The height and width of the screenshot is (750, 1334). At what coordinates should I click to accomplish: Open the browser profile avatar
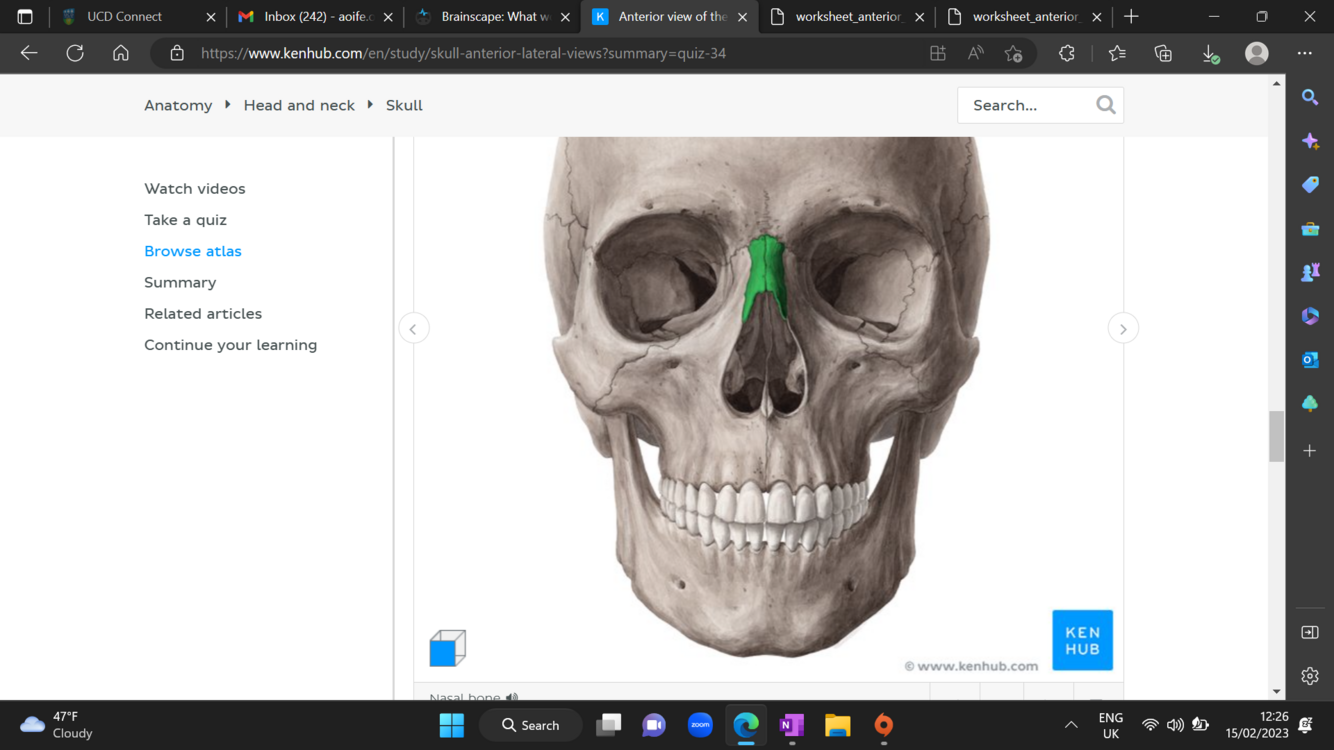coord(1257,53)
